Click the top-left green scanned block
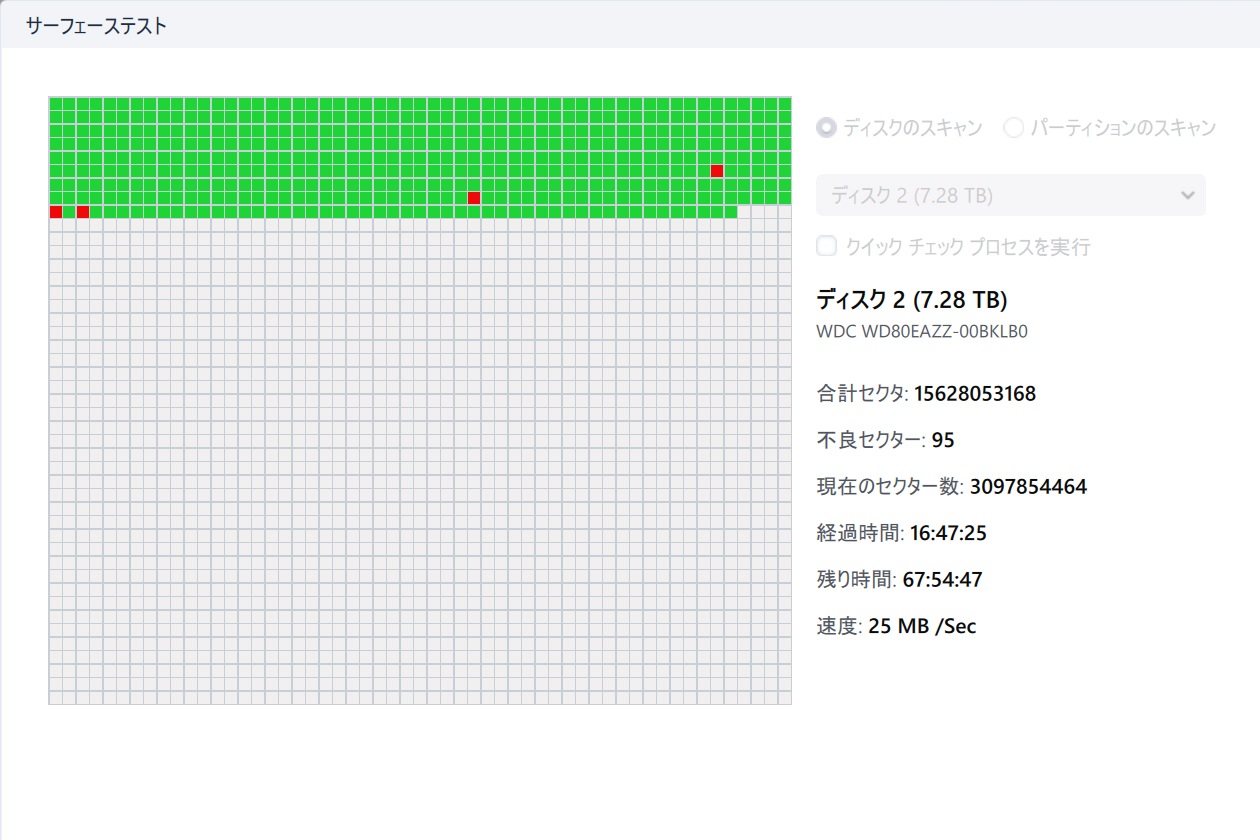 (x=56, y=104)
